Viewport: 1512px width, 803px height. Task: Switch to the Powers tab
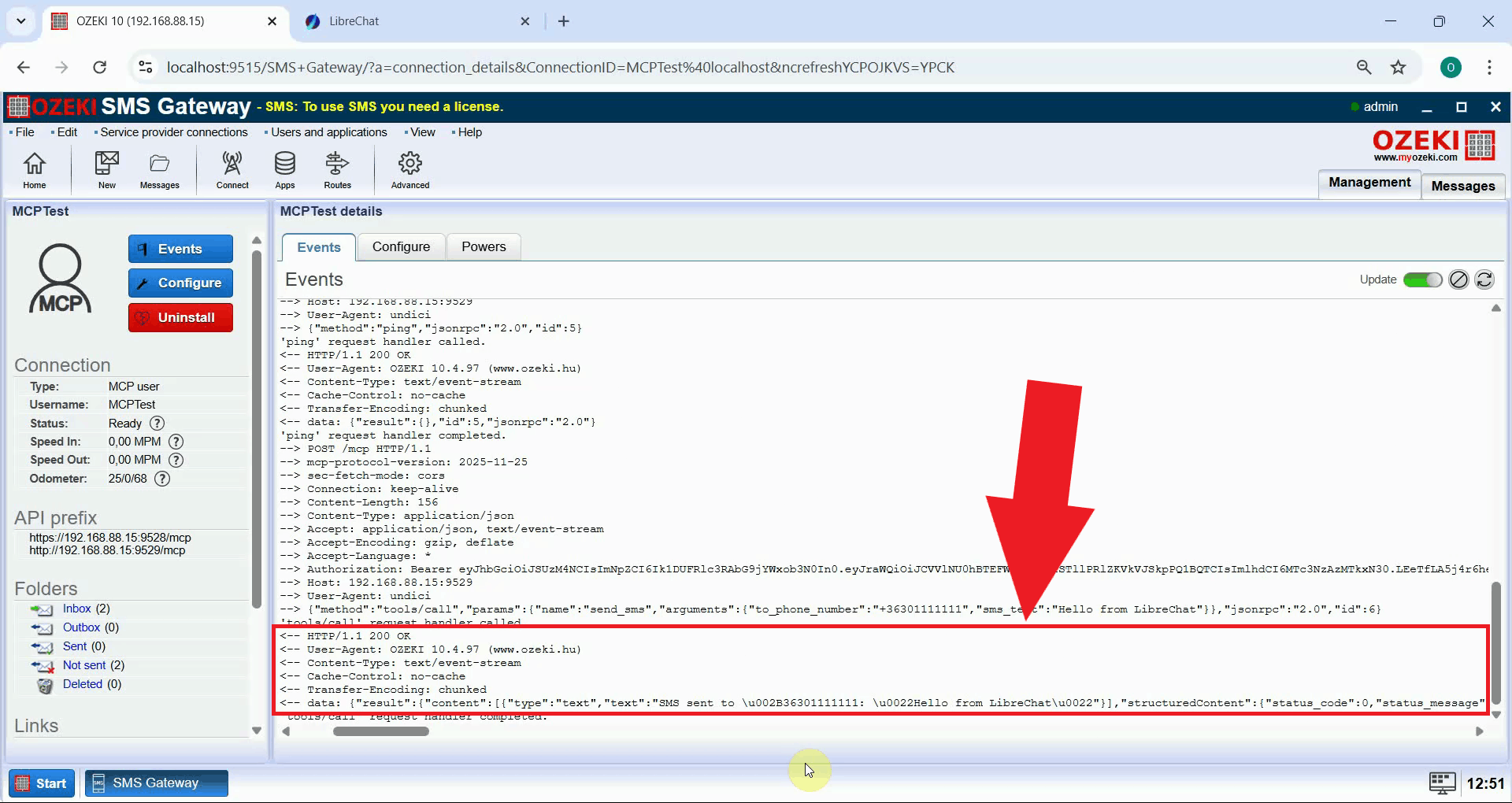pos(484,246)
